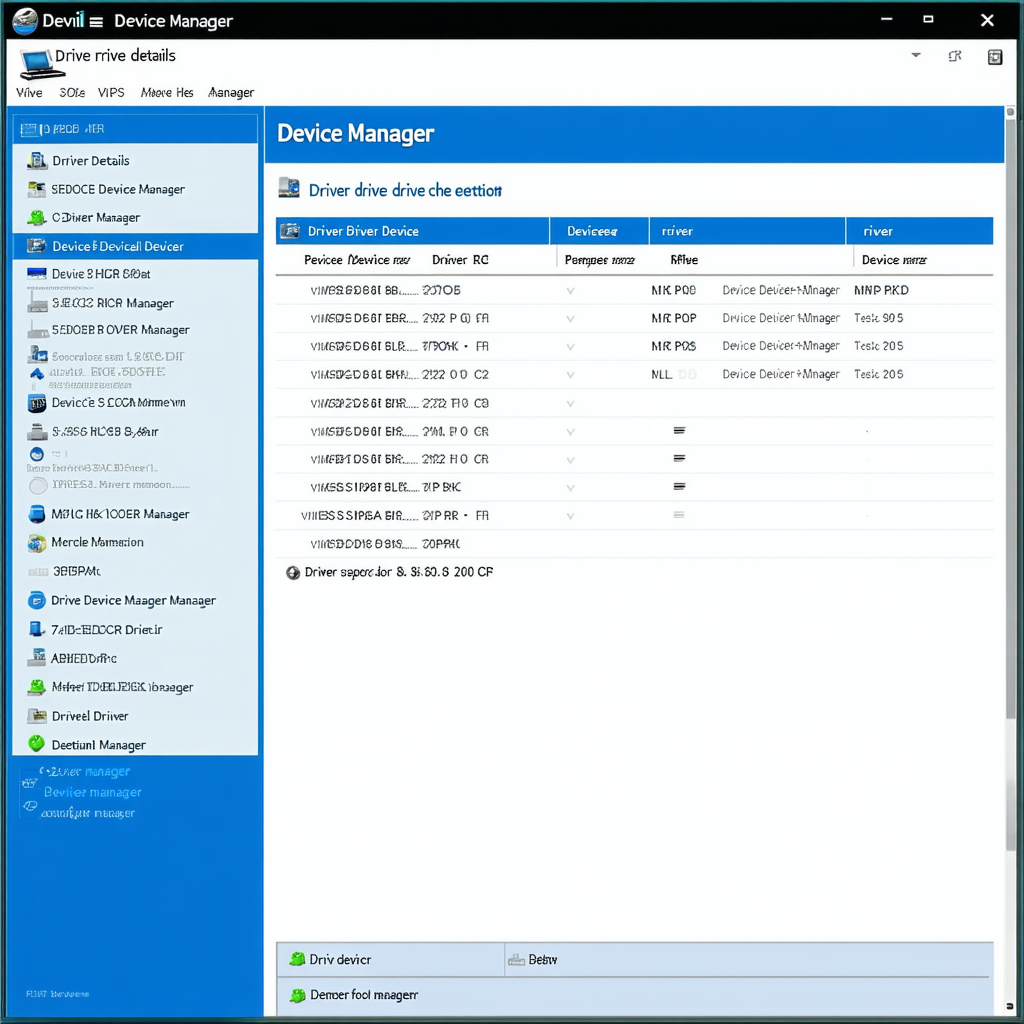Screen dimensions: 1024x1024
Task: Click the handle icon in 2M. P O CR row
Action: click(679, 430)
